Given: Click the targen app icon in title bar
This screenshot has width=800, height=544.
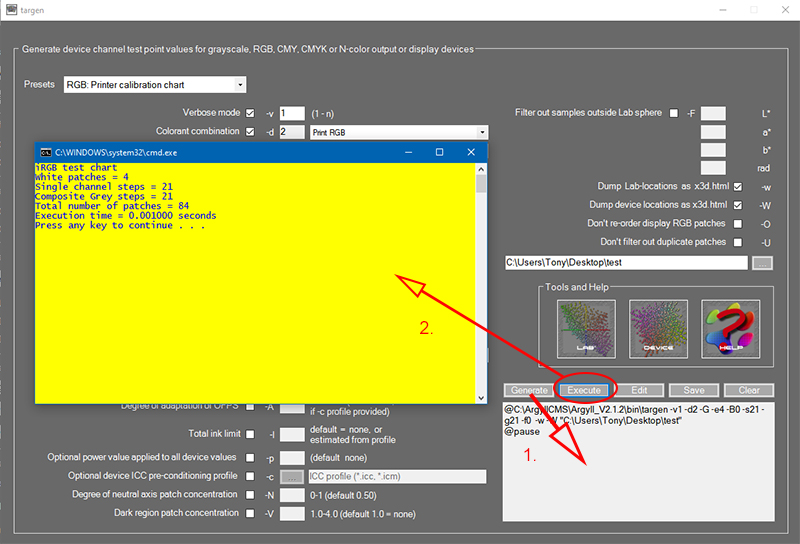Looking at the screenshot, I should tap(12, 10).
